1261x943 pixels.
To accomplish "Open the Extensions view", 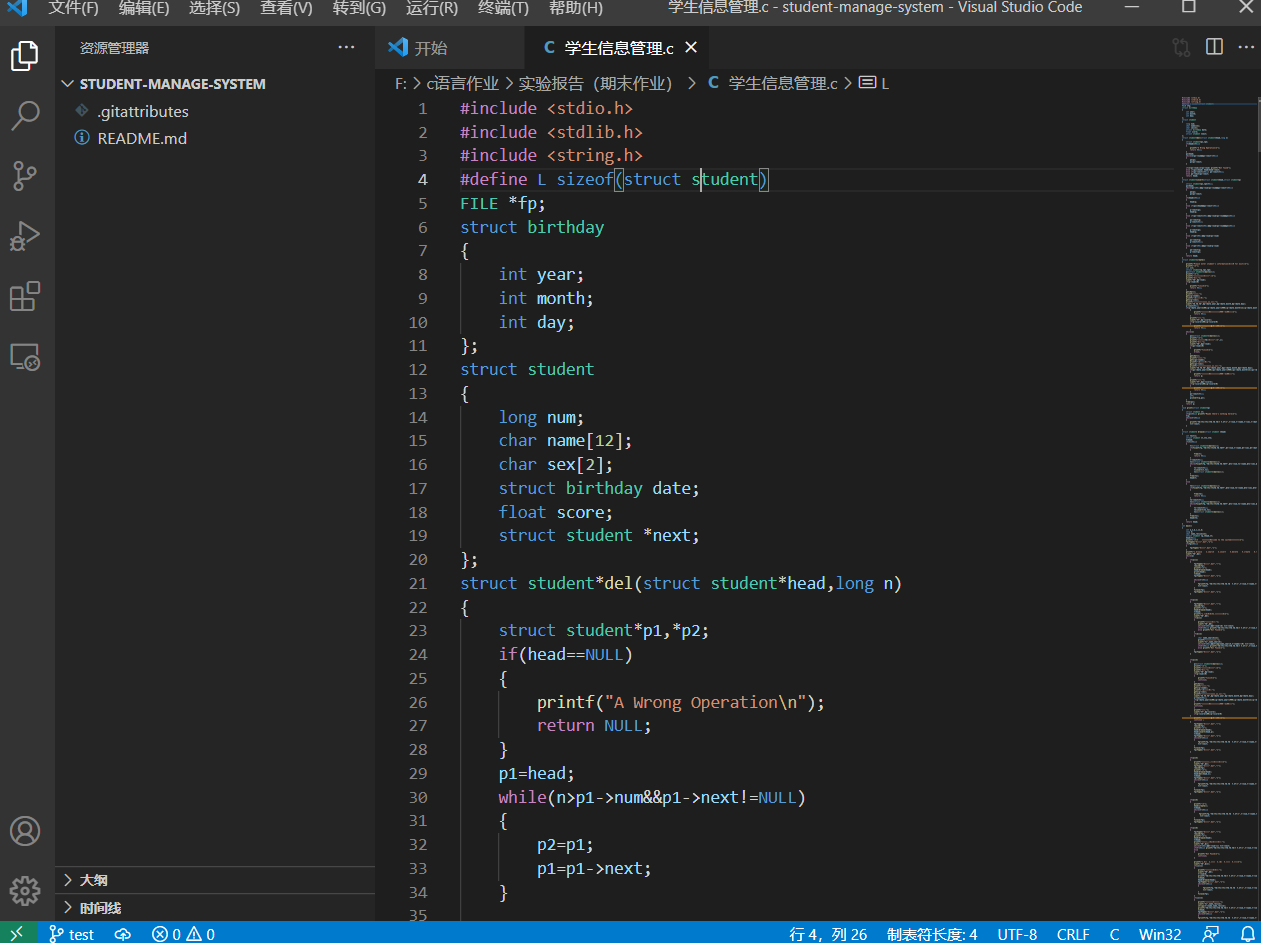I will (x=25, y=296).
